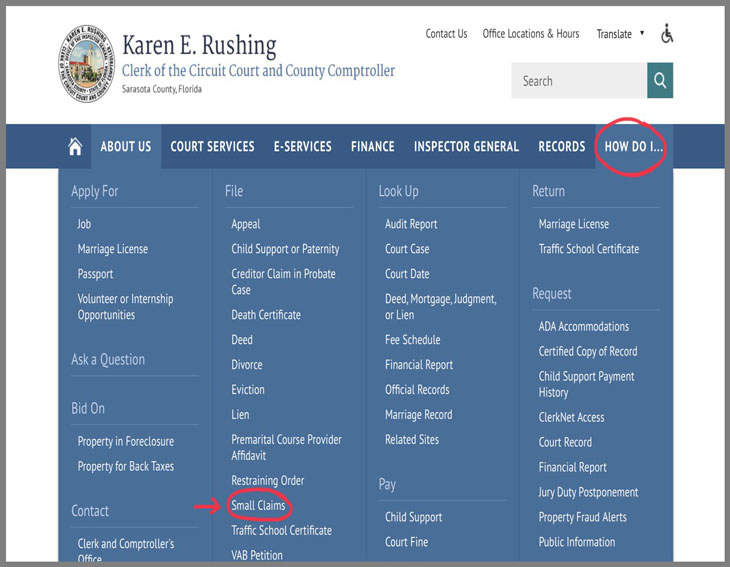Expand the Translate language dropdown

620,34
